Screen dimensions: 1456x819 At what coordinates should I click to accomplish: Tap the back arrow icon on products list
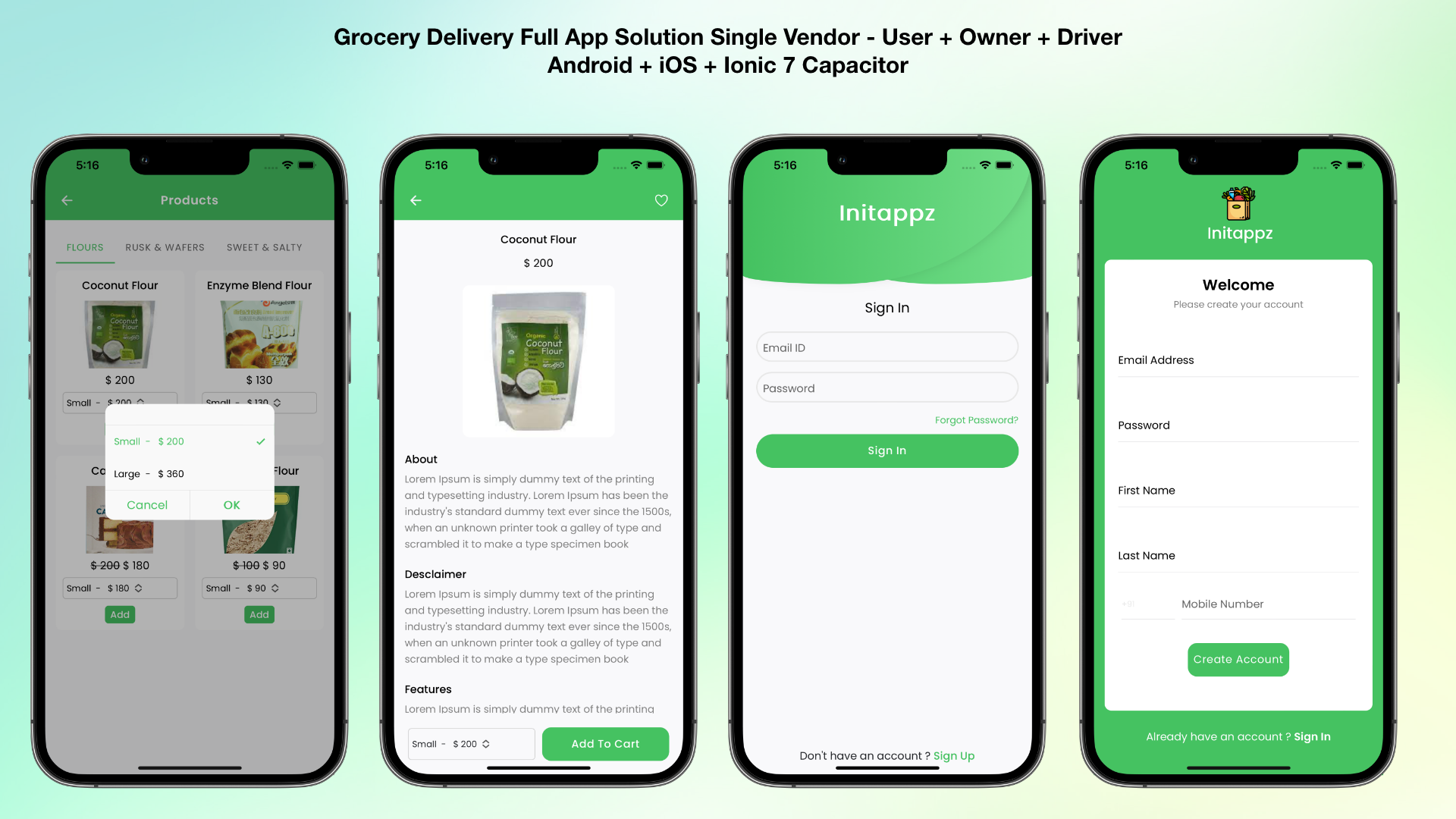pyautogui.click(x=67, y=200)
